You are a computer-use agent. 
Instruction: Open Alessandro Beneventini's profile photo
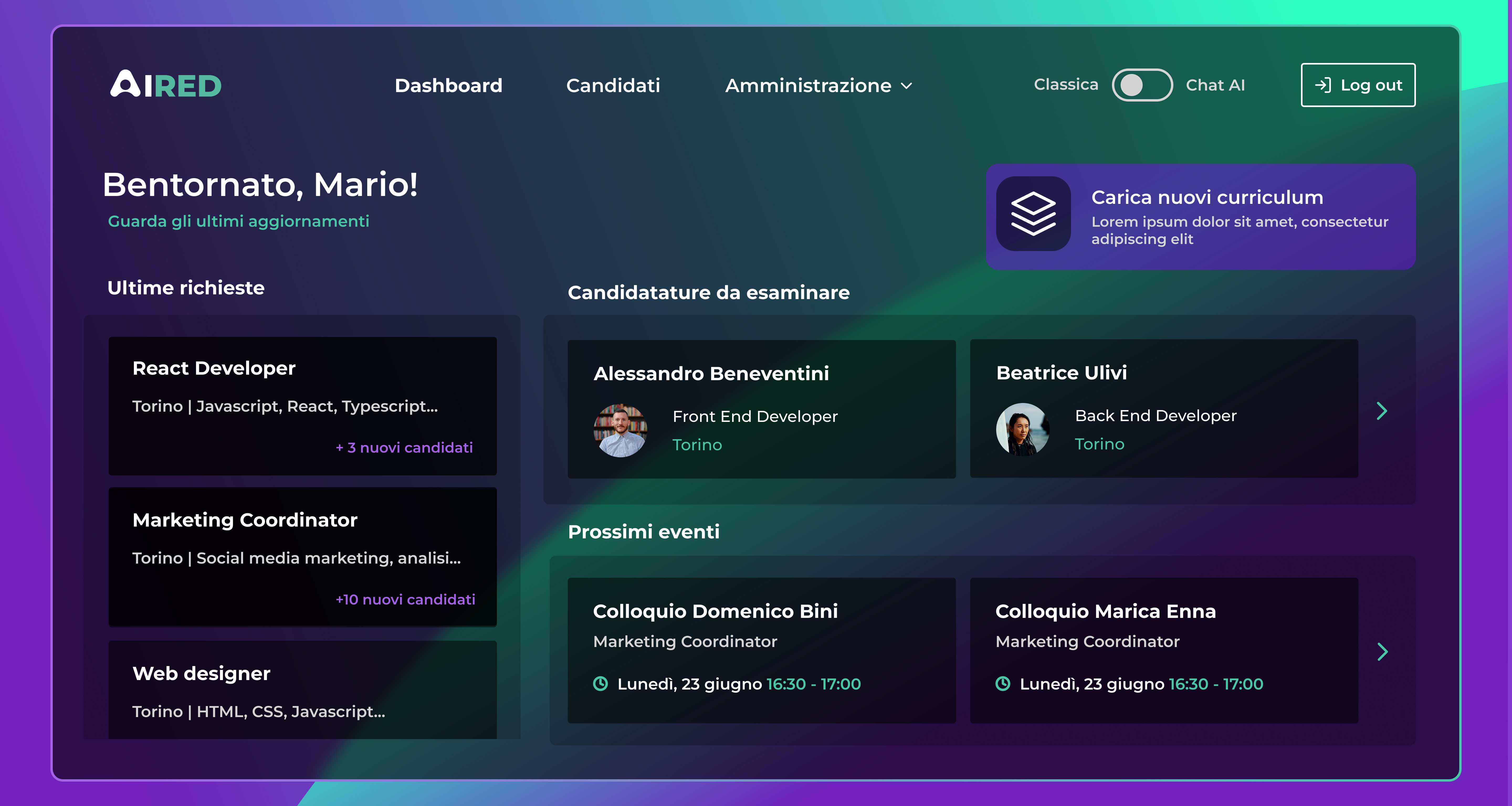pos(620,430)
